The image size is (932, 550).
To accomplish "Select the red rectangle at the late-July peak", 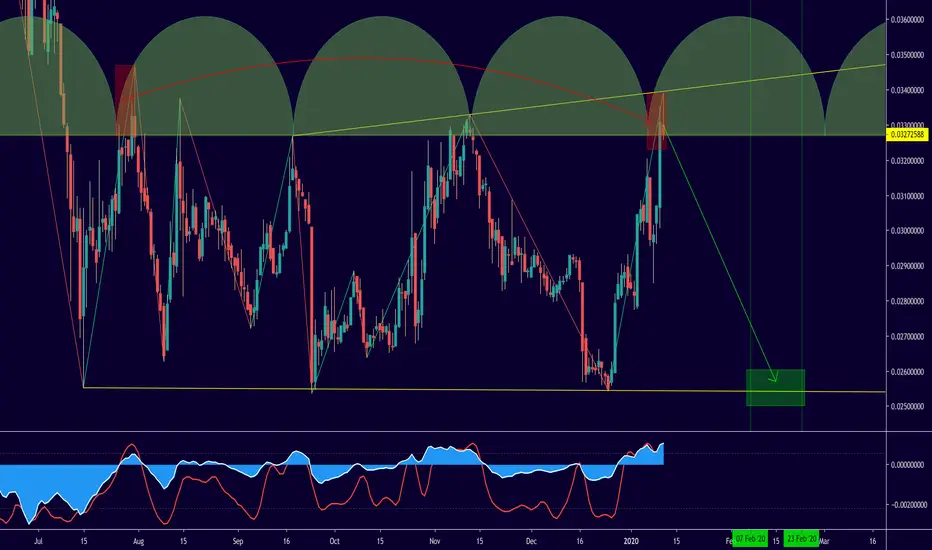I will click(125, 101).
